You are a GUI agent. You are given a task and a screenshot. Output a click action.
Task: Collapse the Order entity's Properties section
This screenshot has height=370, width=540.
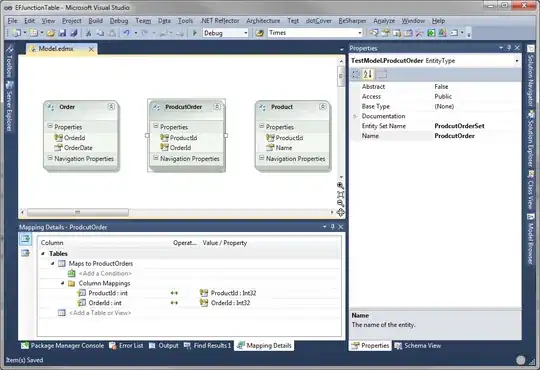click(x=50, y=126)
